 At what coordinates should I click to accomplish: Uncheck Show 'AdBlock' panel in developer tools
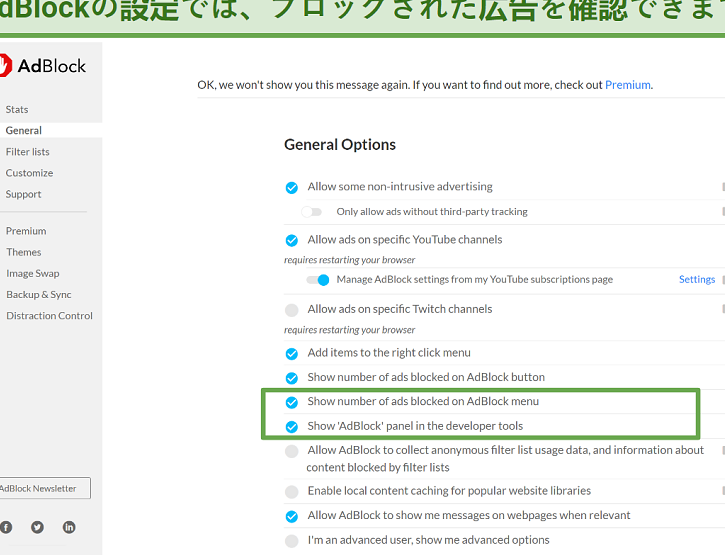coord(292,426)
